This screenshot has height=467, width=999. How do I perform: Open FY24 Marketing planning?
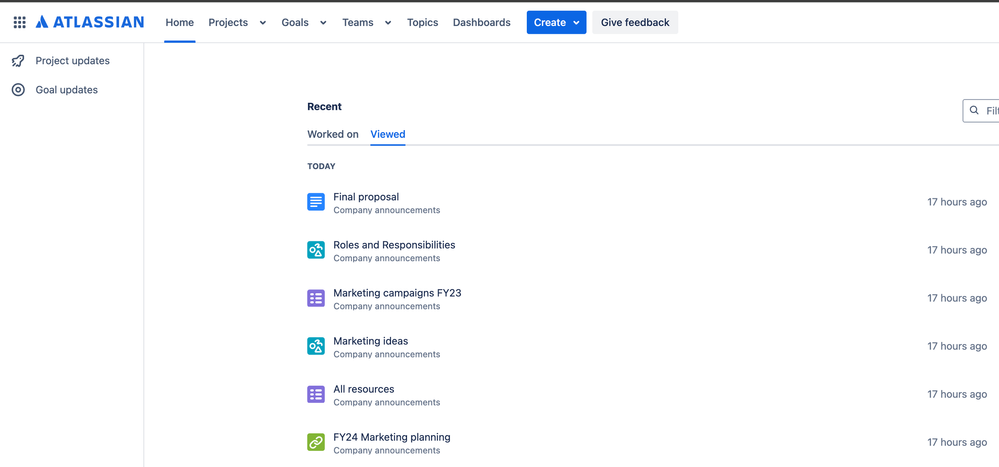pyautogui.click(x=392, y=437)
